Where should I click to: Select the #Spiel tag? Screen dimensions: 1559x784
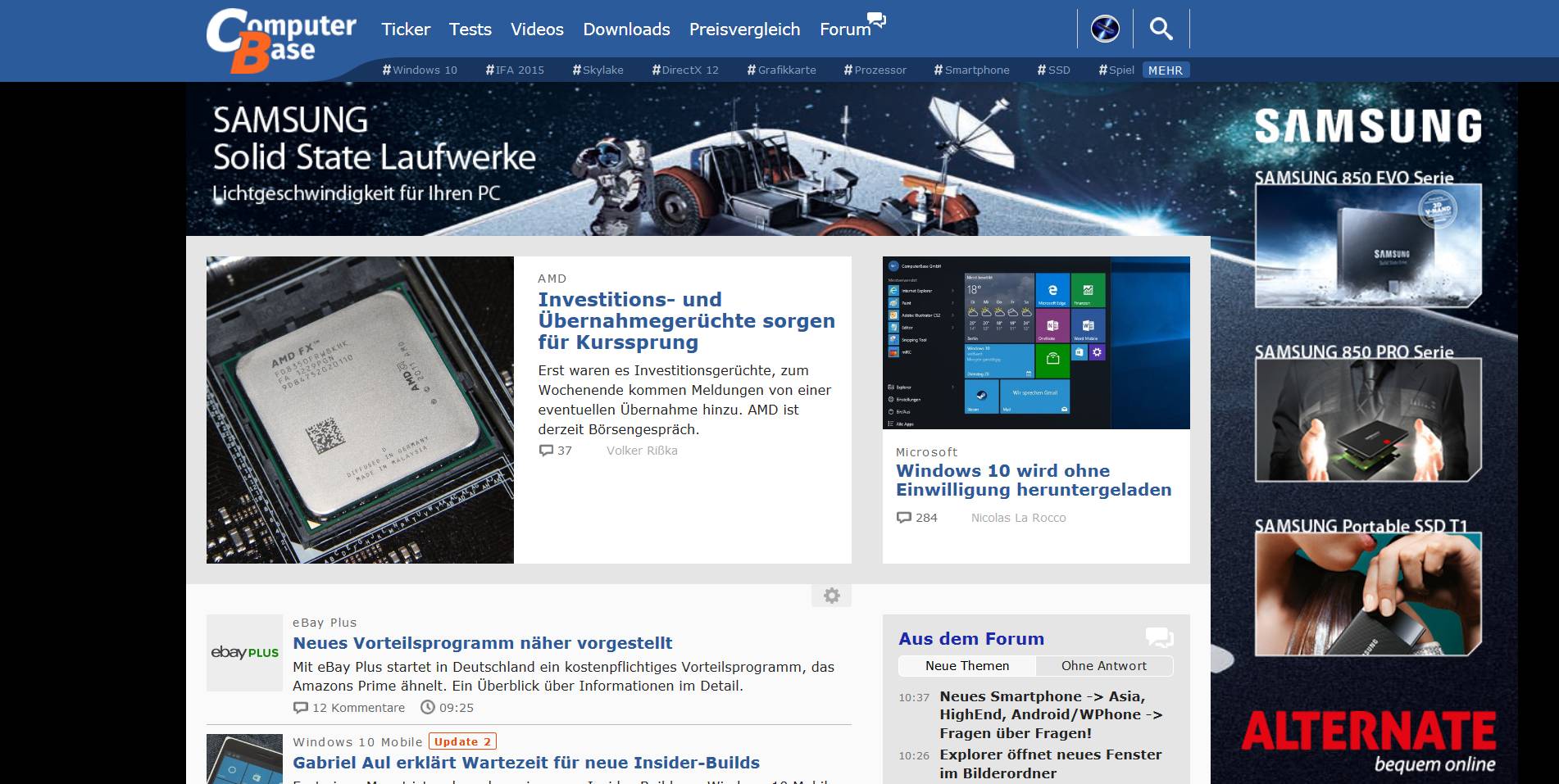coord(1116,70)
